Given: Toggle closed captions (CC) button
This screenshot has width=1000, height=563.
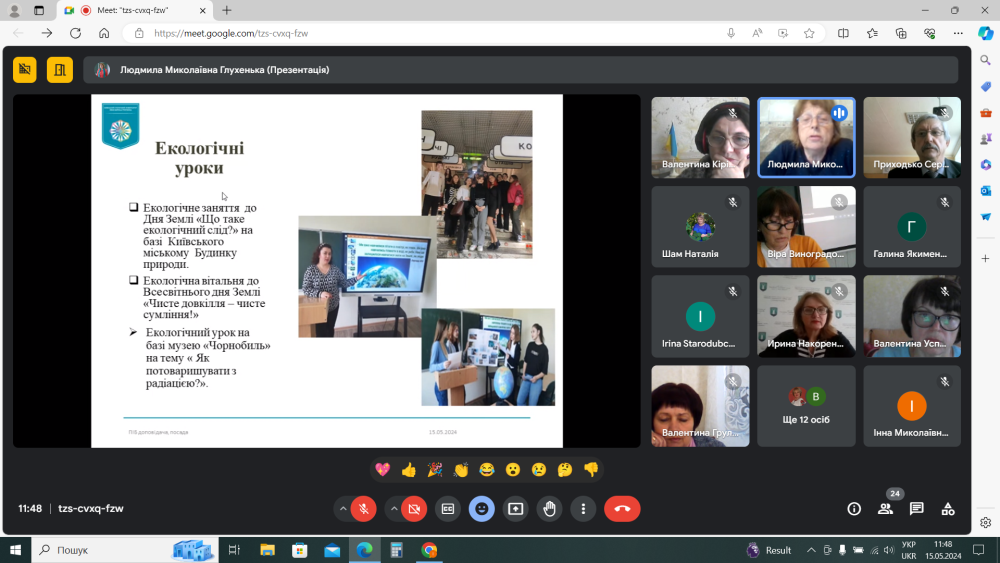Looking at the screenshot, I should click(x=448, y=508).
